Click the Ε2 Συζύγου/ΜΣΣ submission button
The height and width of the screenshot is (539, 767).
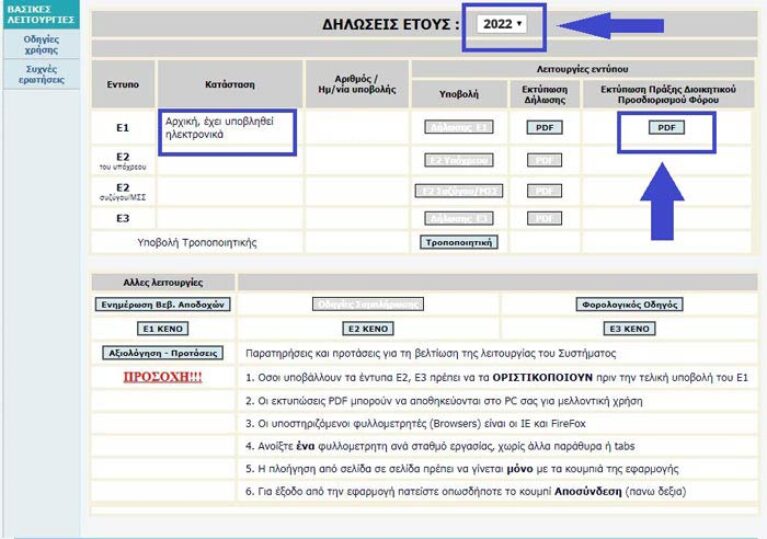click(x=458, y=191)
